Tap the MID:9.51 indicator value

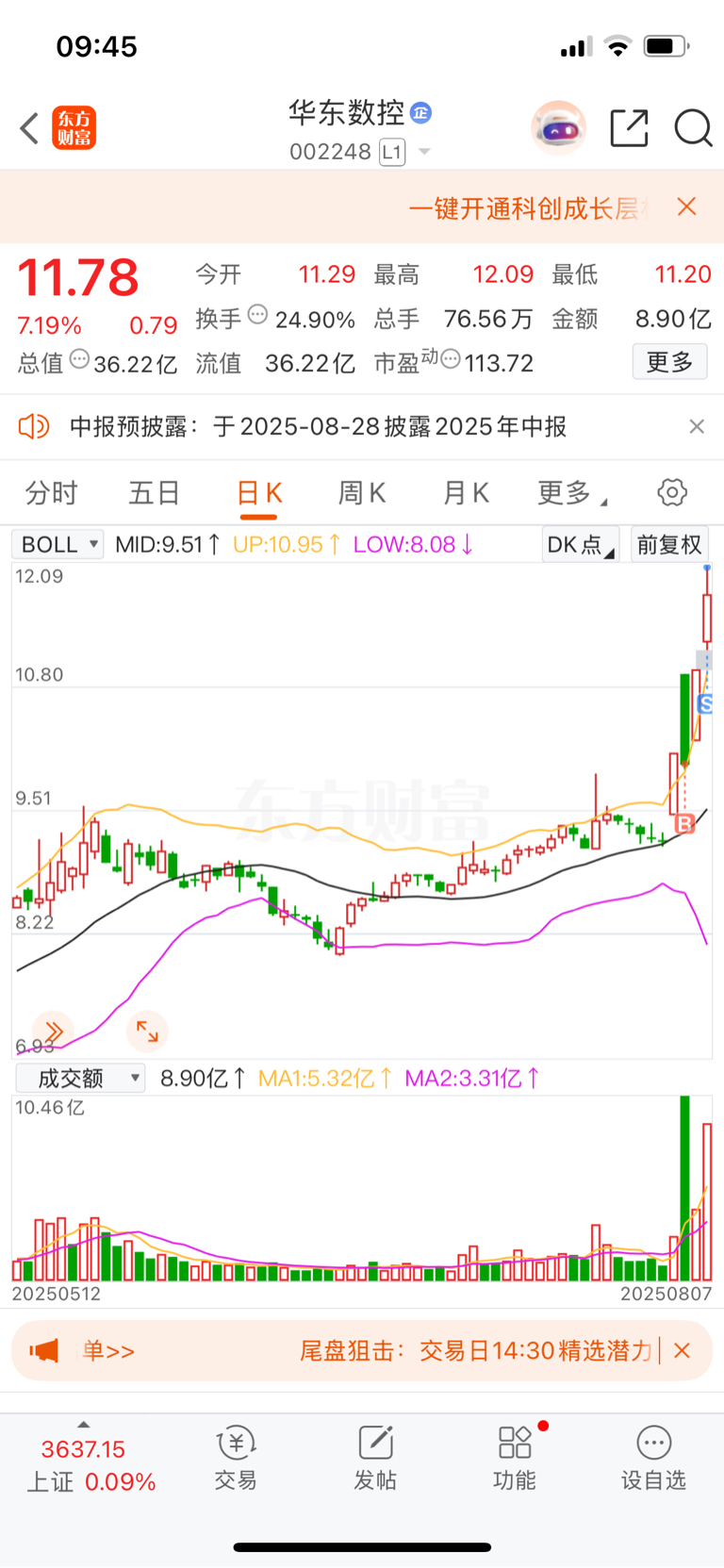tap(168, 544)
